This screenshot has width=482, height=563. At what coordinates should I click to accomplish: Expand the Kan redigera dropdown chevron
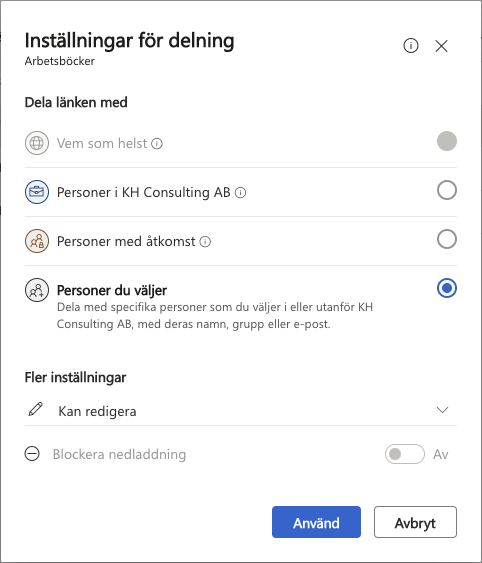click(442, 410)
